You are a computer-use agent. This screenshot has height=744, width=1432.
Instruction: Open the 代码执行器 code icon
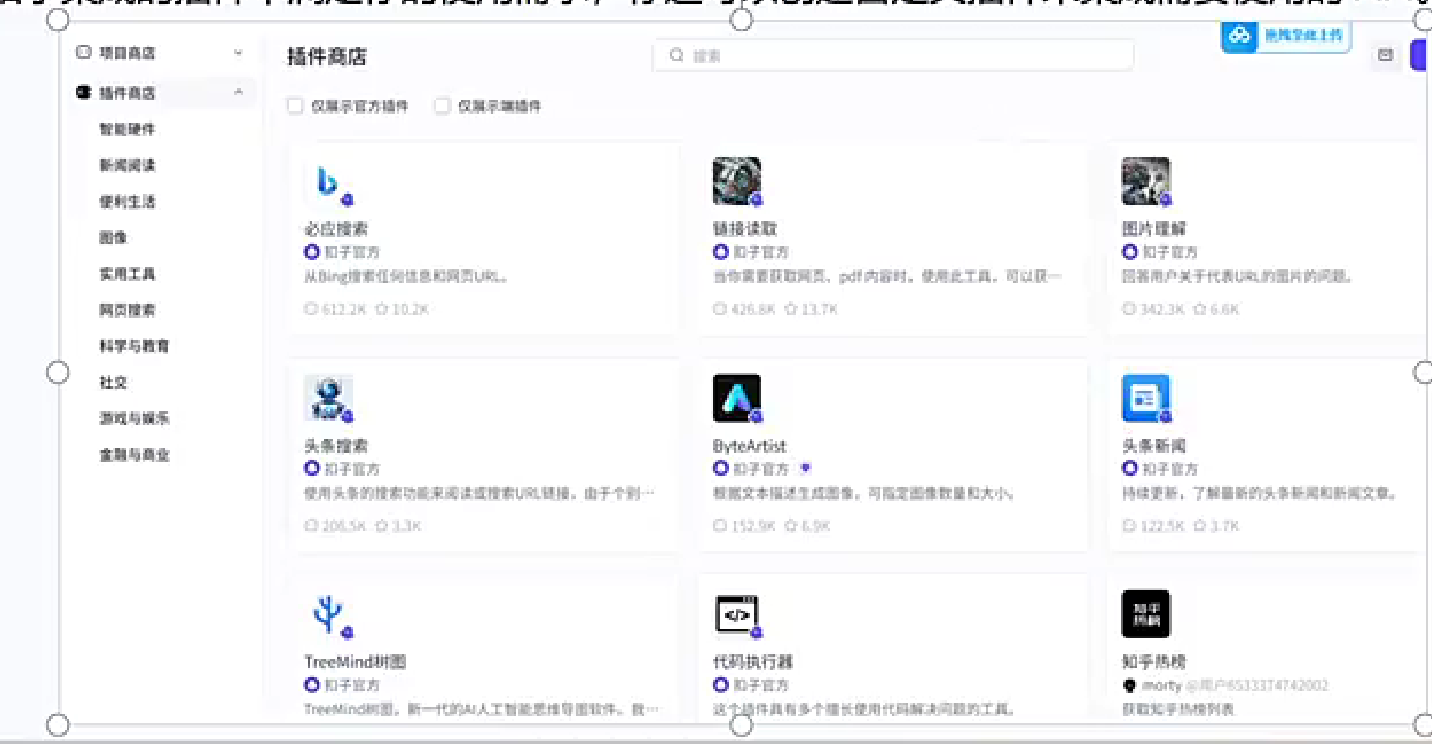[737, 613]
